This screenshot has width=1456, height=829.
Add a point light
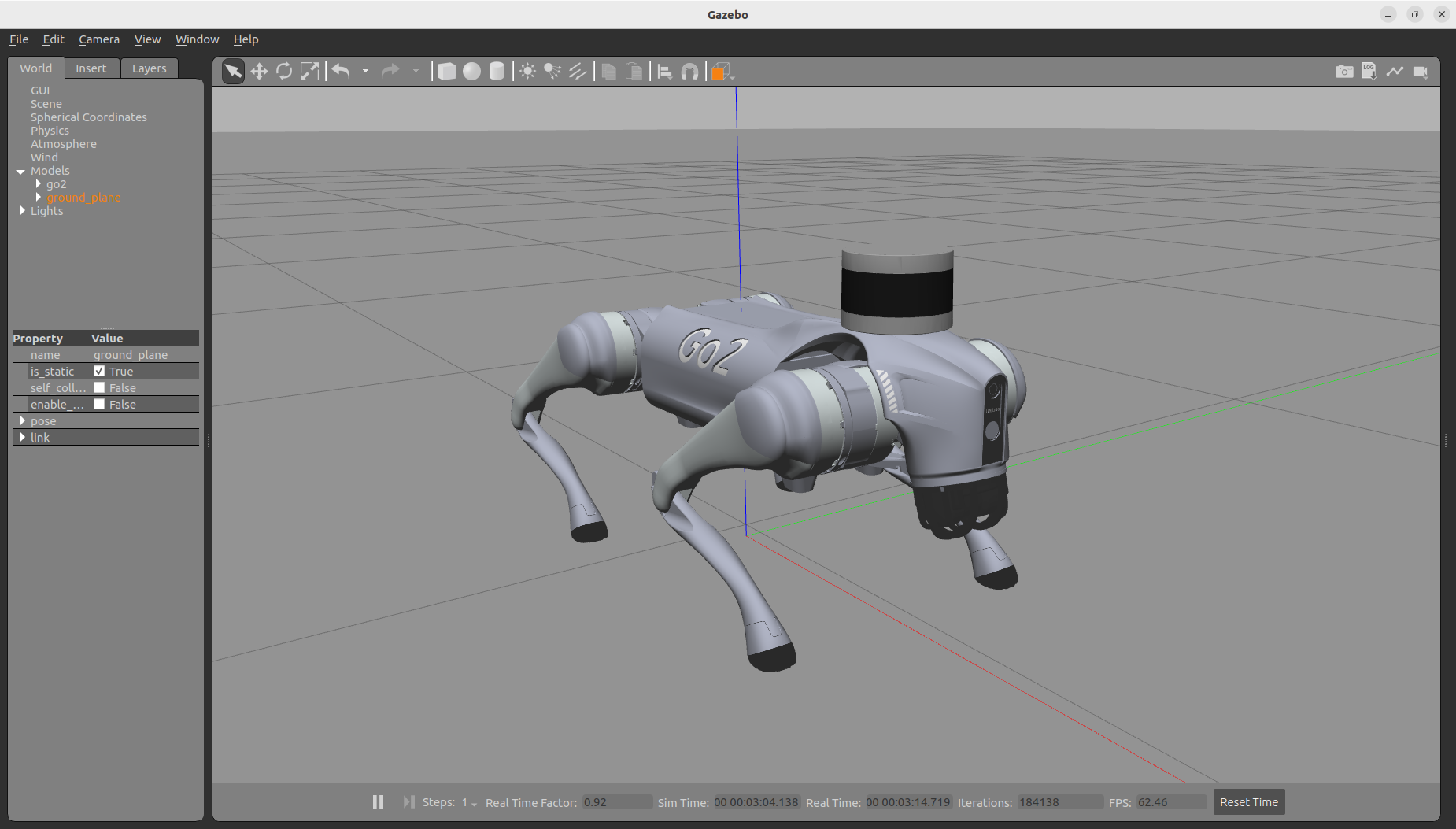tap(527, 72)
